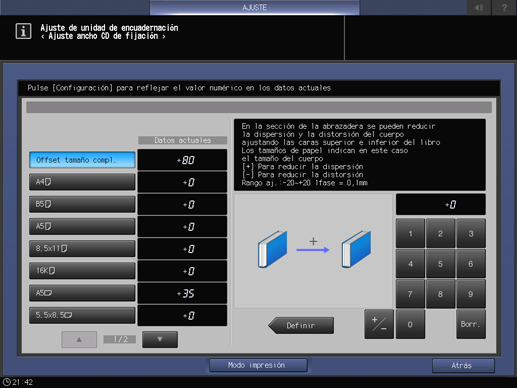
Task: Select 8.5x11 paper size option
Action: tap(82, 248)
